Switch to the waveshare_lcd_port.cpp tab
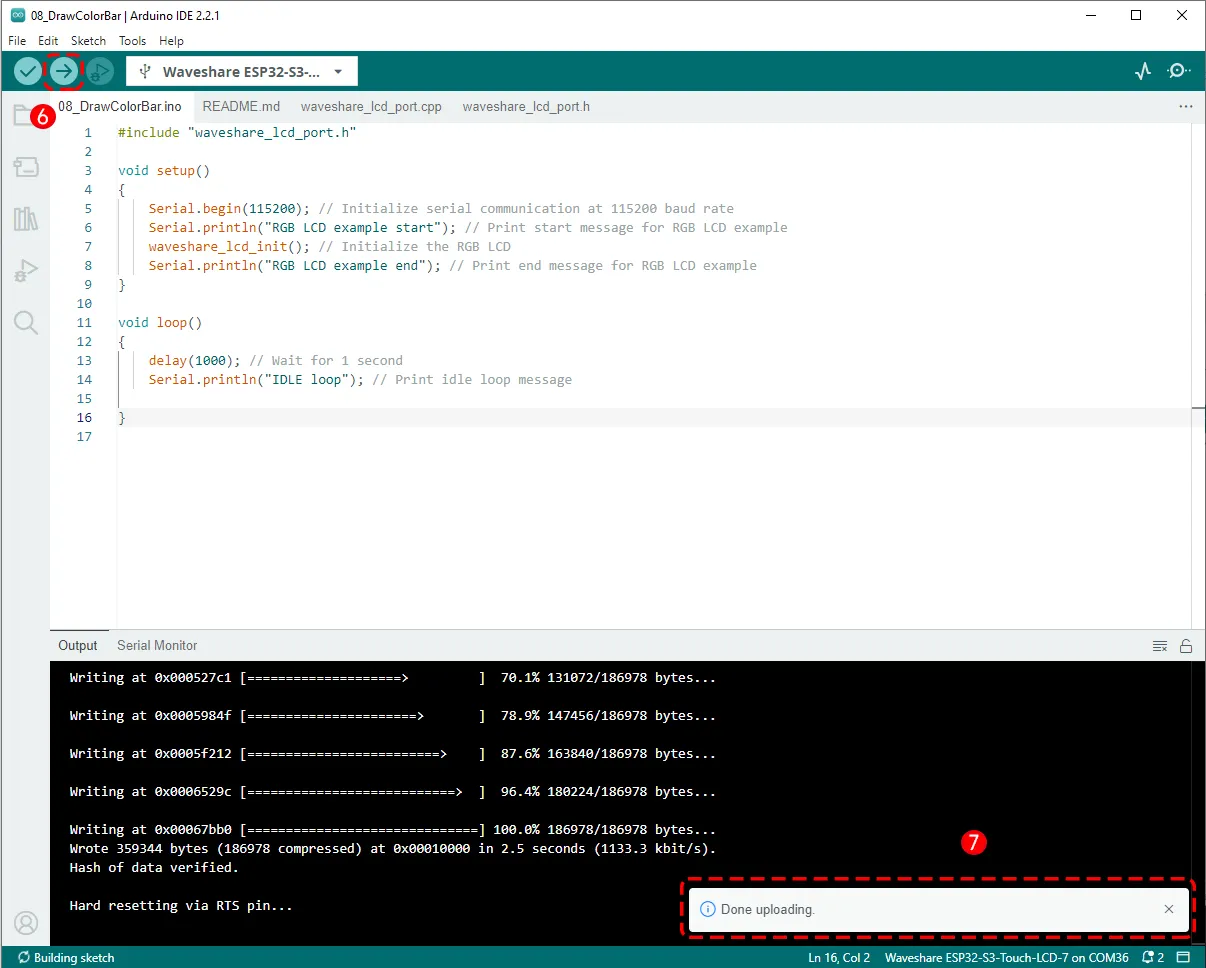 point(371,106)
